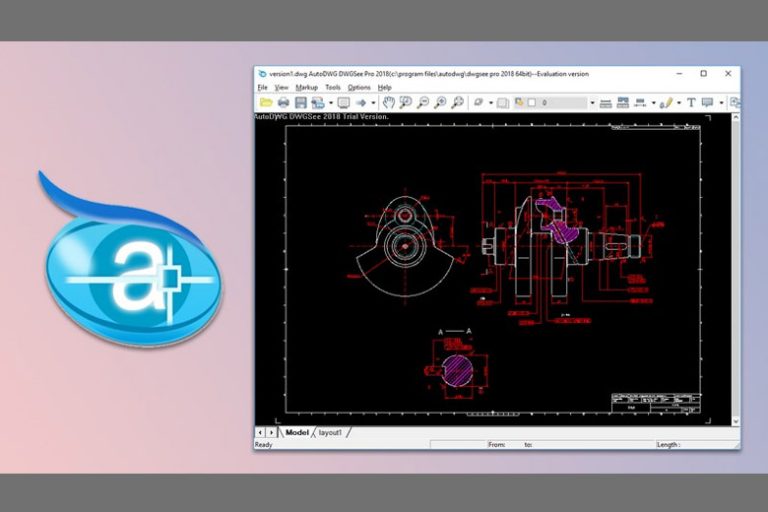Click the partially visible icon at toolbar end

pos(735,102)
